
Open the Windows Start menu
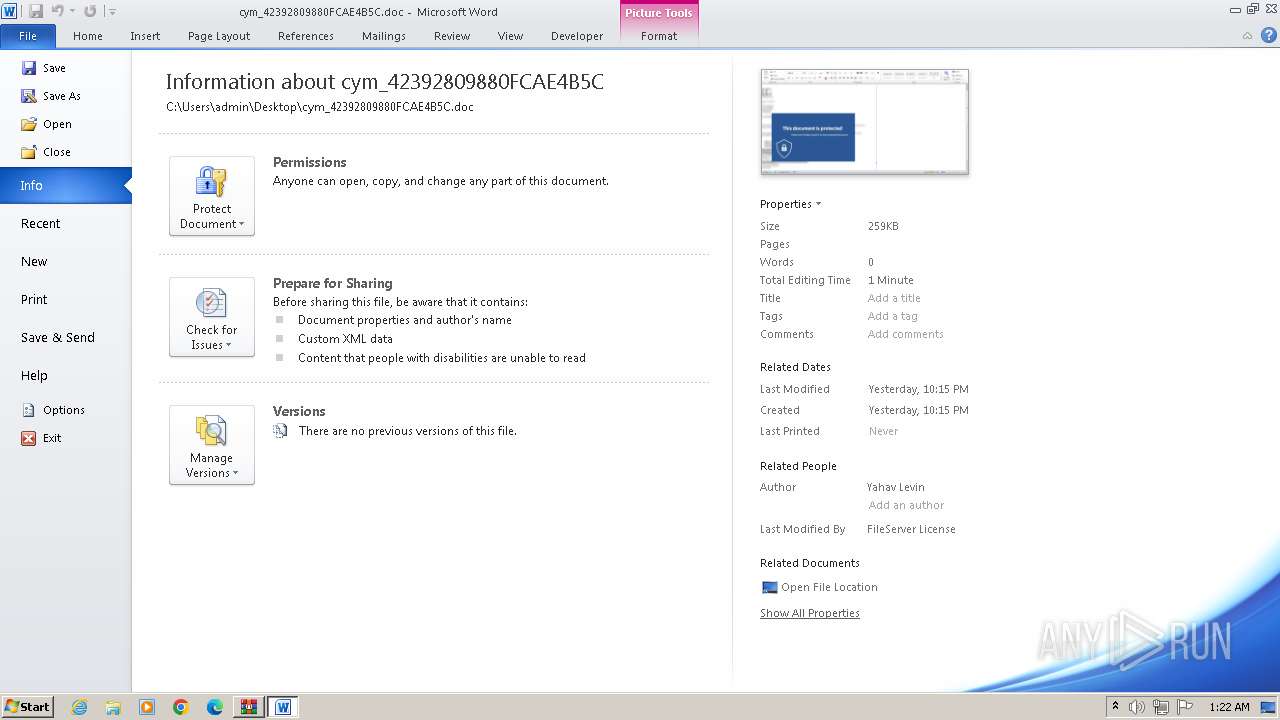[27, 706]
